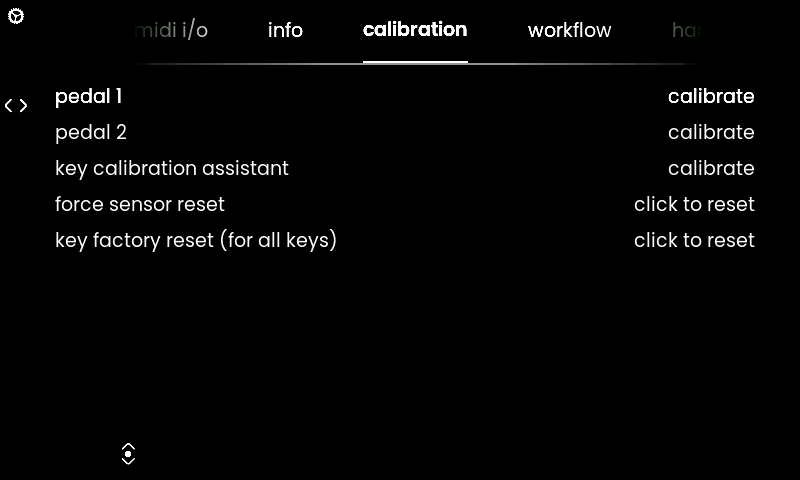Open the partially visible tab after workflow
The height and width of the screenshot is (480, 800).
click(687, 30)
